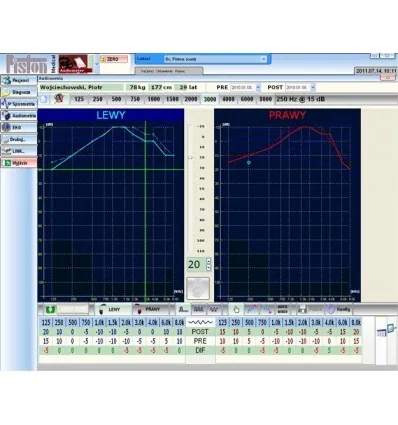The width and height of the screenshot is (398, 425).
Task: Click the auto voice icon
Action: (x=283, y=309)
